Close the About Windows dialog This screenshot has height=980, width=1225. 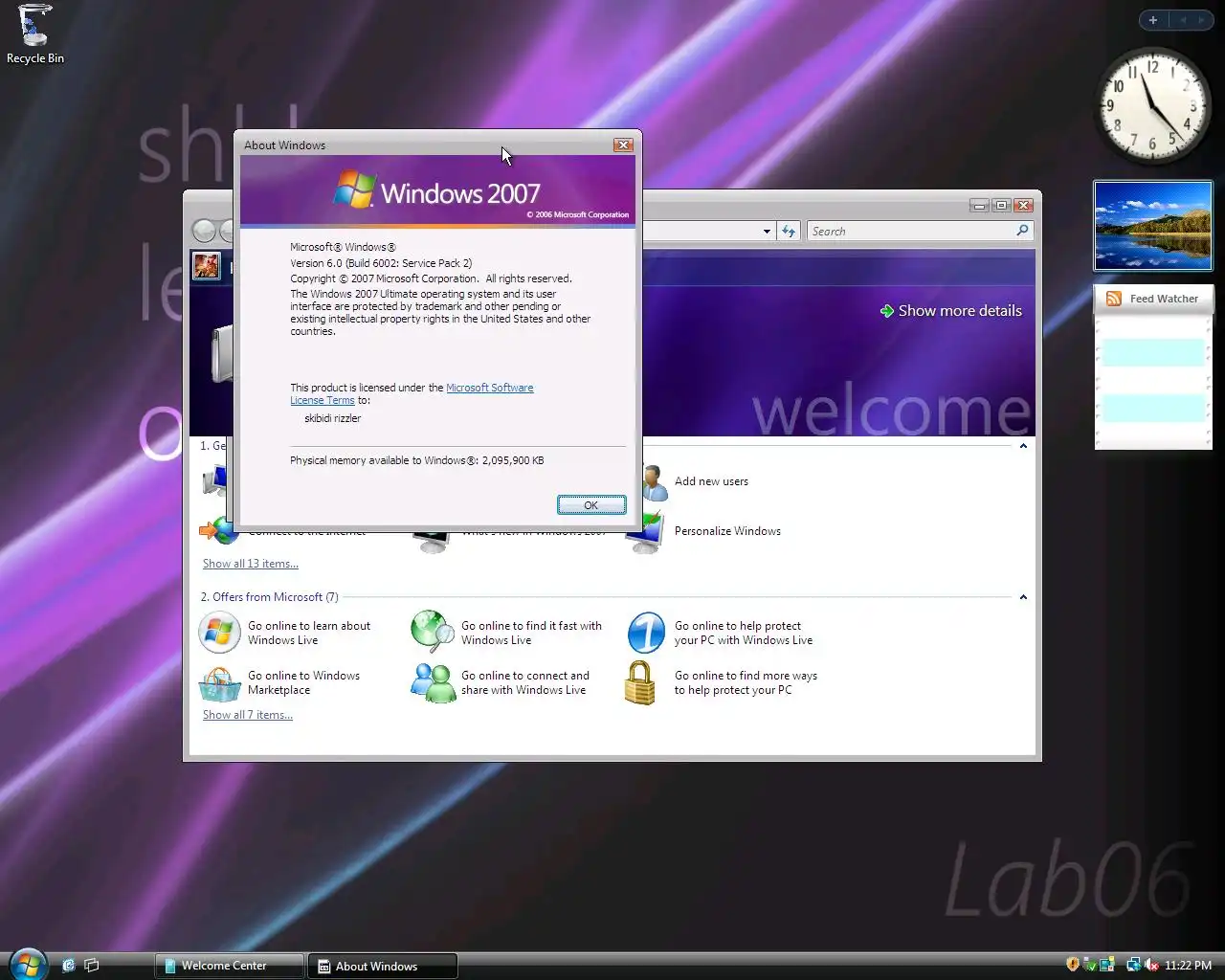(623, 145)
